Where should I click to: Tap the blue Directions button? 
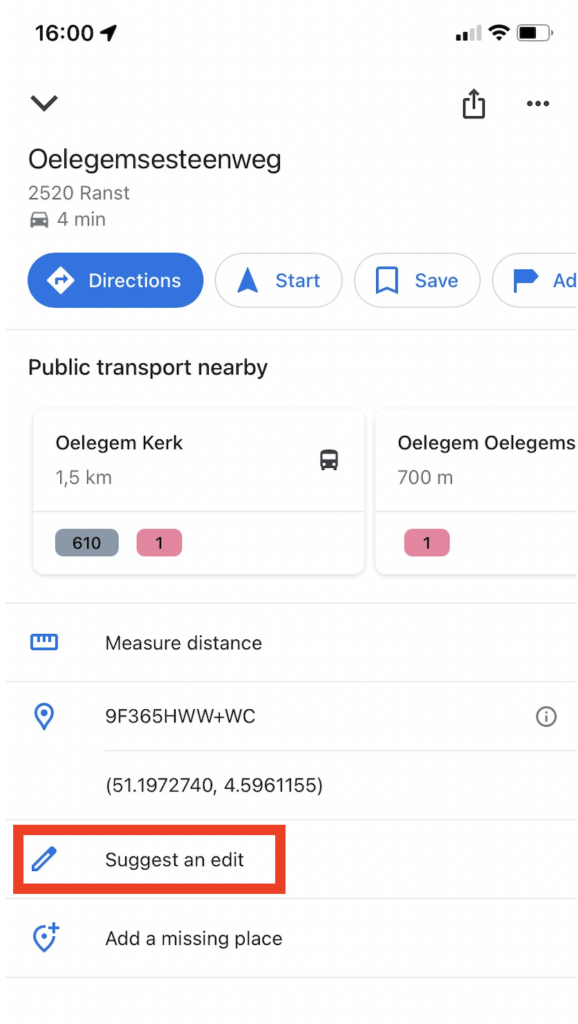click(116, 280)
